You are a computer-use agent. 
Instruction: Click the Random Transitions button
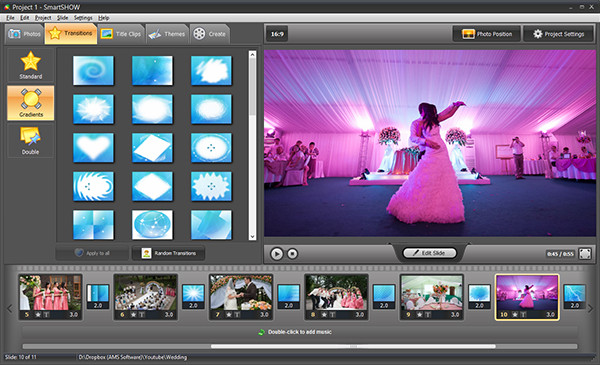point(168,253)
